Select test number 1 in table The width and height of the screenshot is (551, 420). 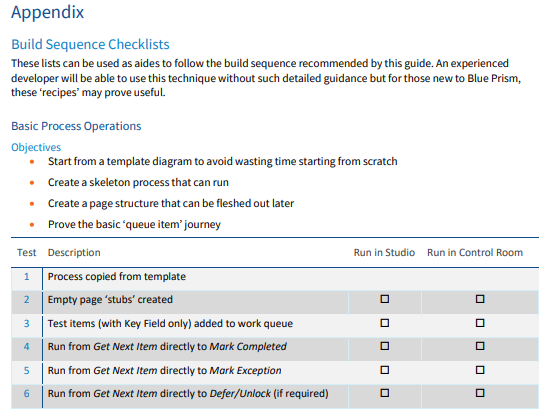(27, 277)
